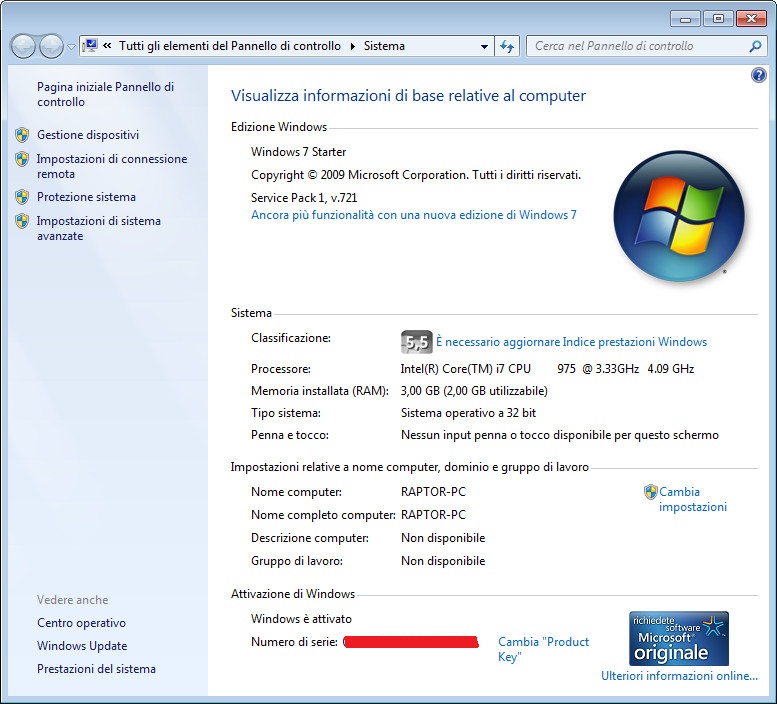The height and width of the screenshot is (704, 777).
Task: Expand the hidden breadcrumb chevrons
Action: point(107,46)
